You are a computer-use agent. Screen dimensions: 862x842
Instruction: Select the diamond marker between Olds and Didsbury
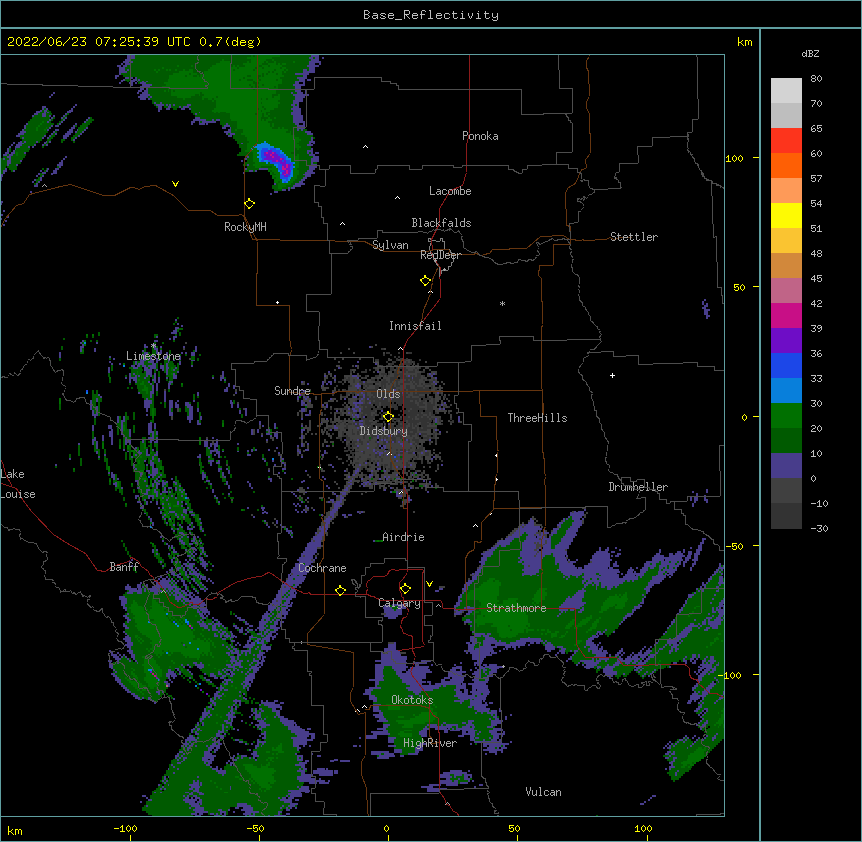(388, 417)
